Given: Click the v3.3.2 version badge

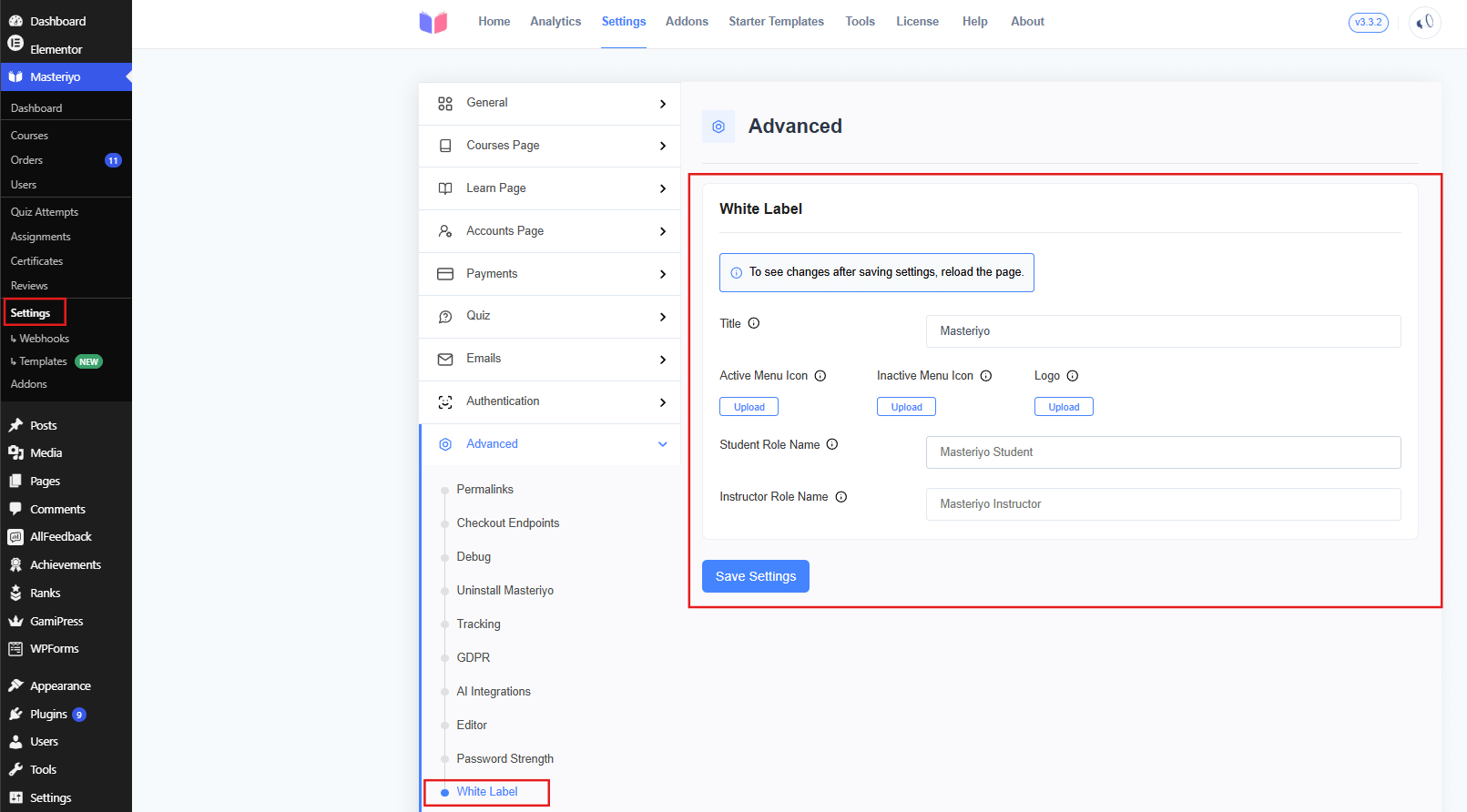Looking at the screenshot, I should click(1369, 22).
